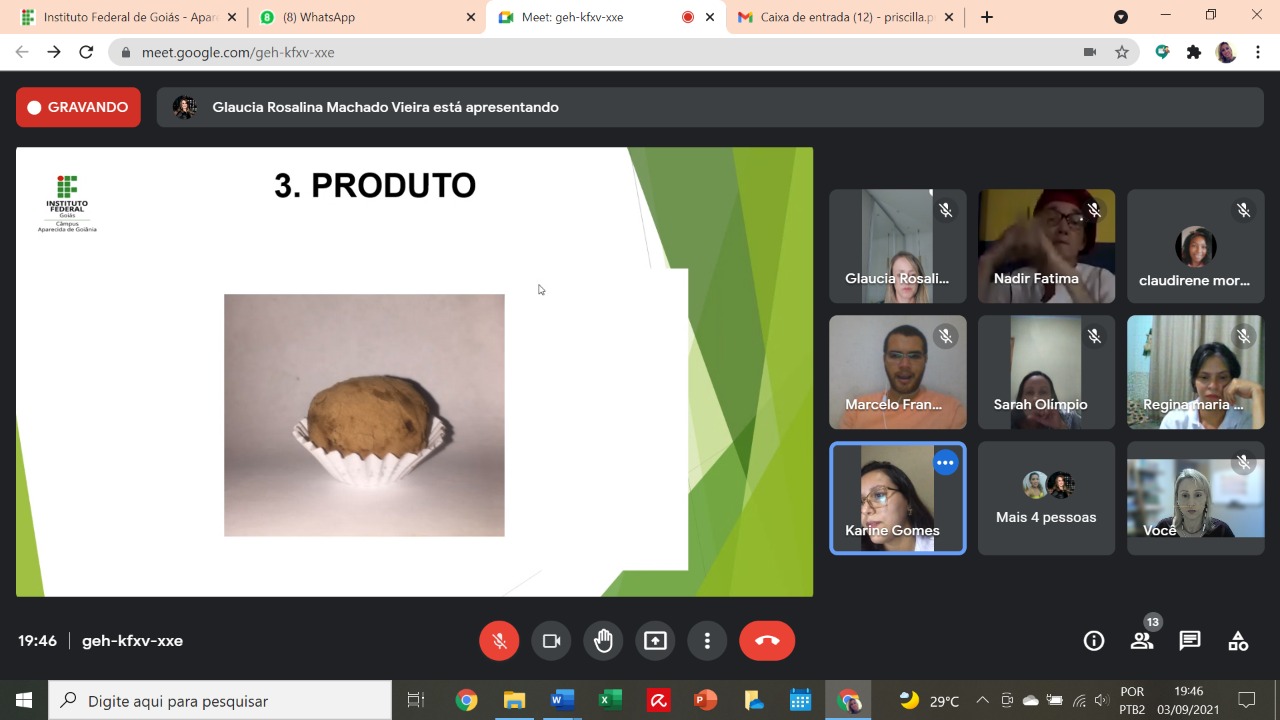This screenshot has height=720, width=1280.
Task: Open the chat with everyone panel
Action: [x=1190, y=641]
